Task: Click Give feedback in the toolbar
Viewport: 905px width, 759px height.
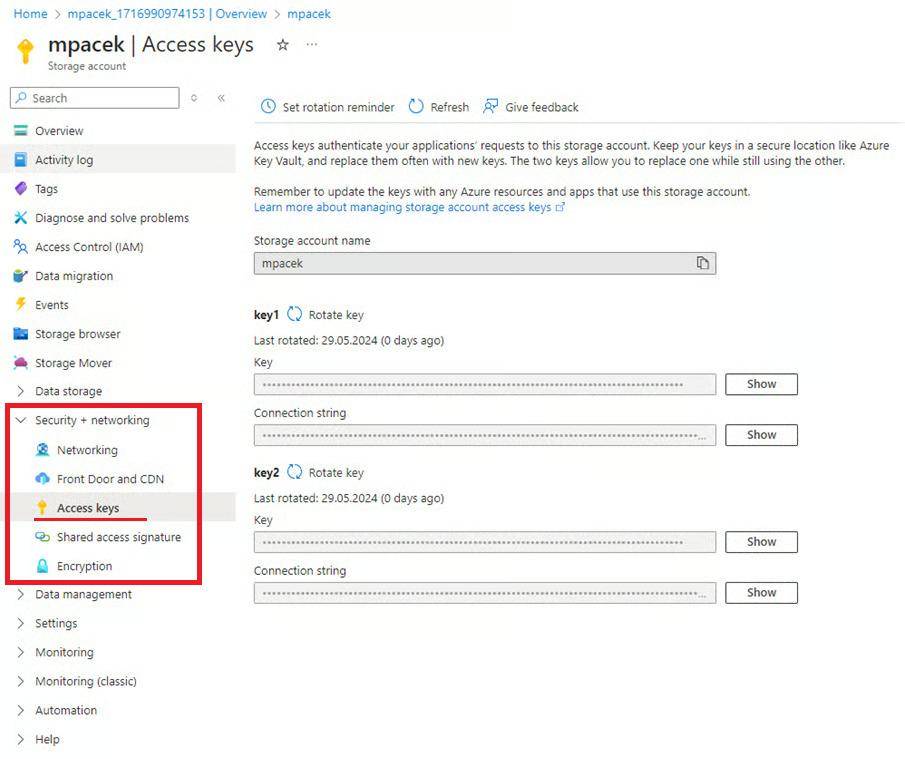Action: coord(531,107)
